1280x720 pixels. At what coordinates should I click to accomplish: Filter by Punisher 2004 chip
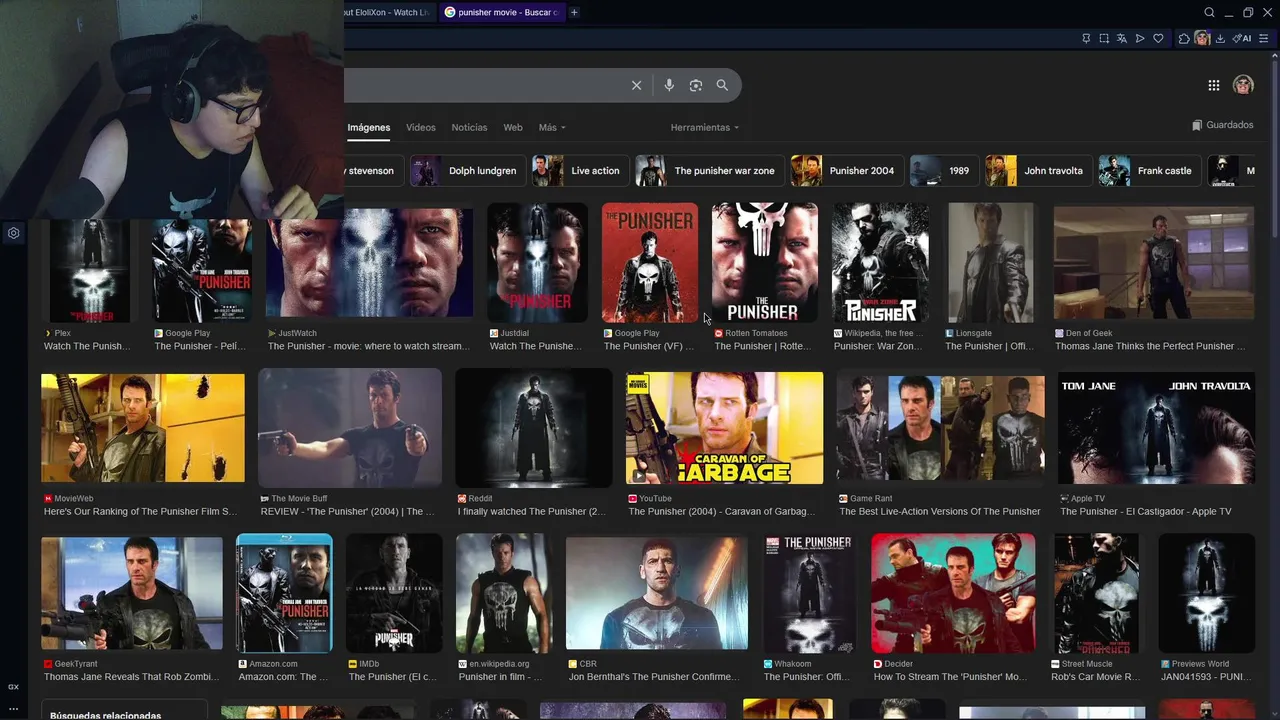click(x=846, y=171)
